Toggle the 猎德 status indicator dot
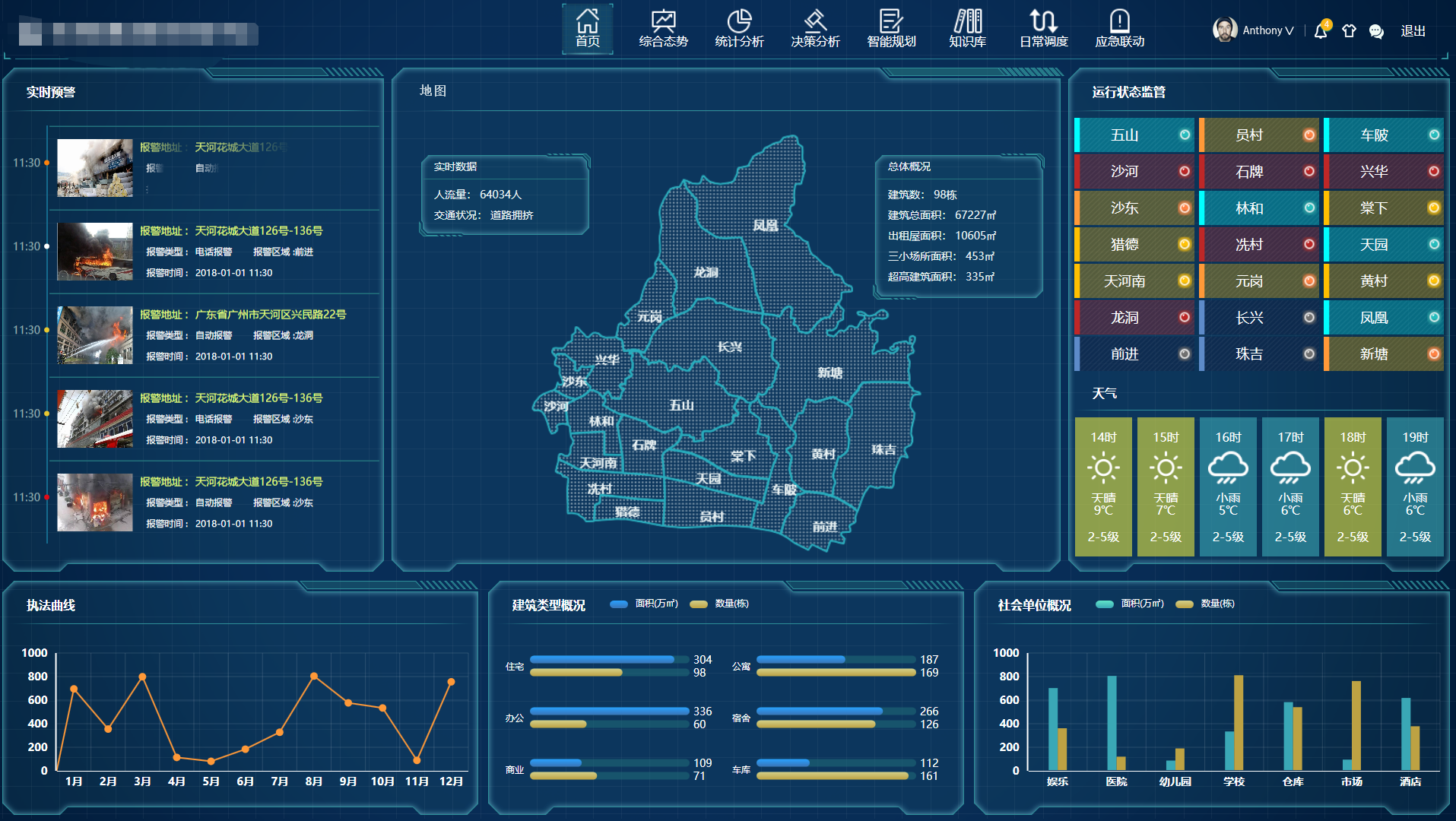Image resolution: width=1456 pixels, height=821 pixels. [x=1185, y=244]
